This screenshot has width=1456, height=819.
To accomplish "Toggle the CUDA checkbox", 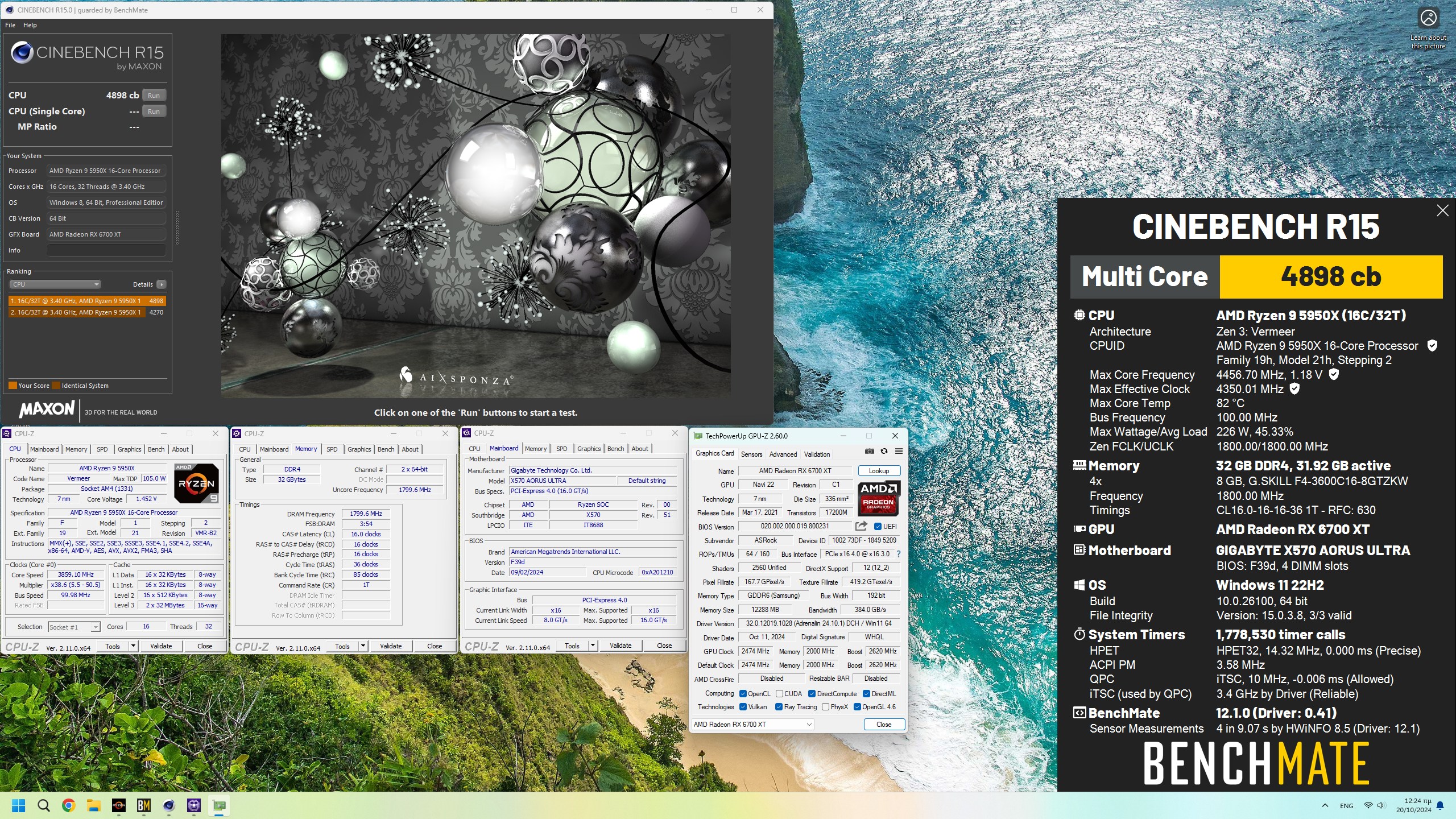I will coord(779,694).
